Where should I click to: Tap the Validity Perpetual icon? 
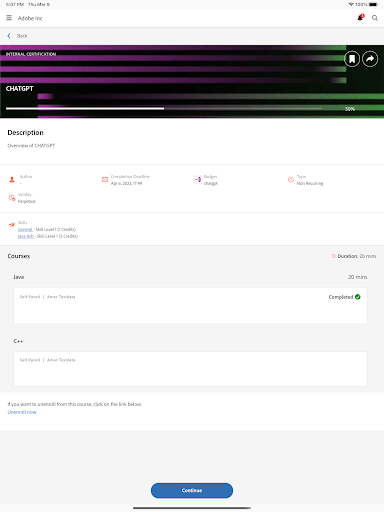pyautogui.click(x=12, y=198)
